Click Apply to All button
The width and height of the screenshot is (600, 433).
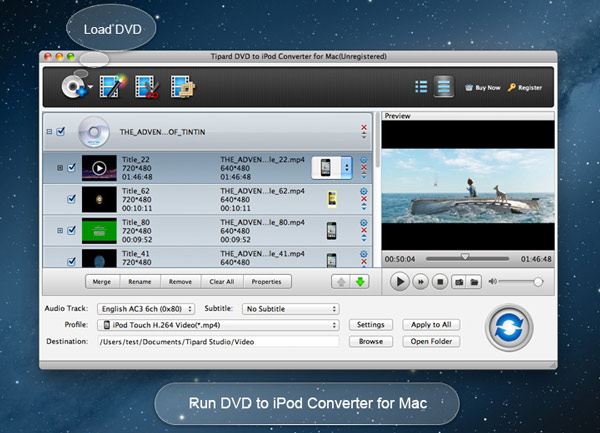(x=431, y=325)
